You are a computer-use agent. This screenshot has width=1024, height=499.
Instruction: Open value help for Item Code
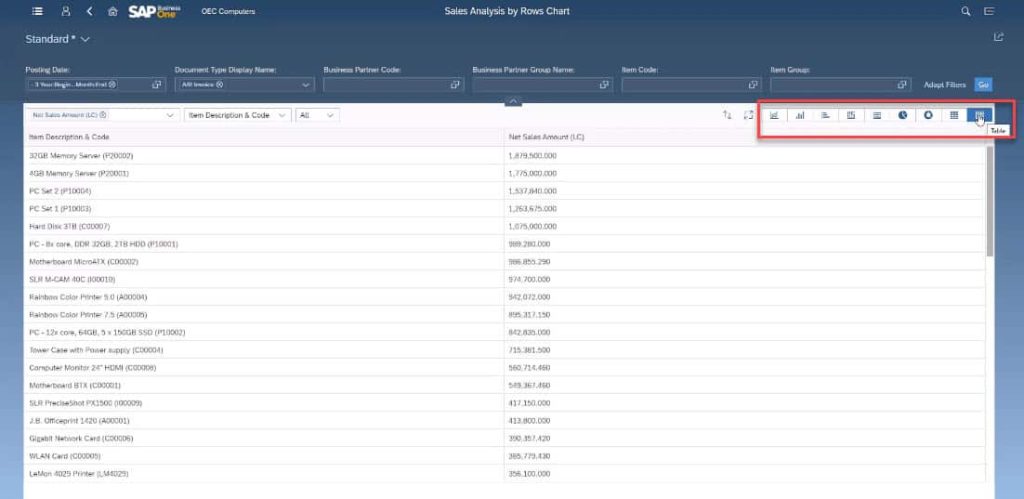tap(753, 84)
